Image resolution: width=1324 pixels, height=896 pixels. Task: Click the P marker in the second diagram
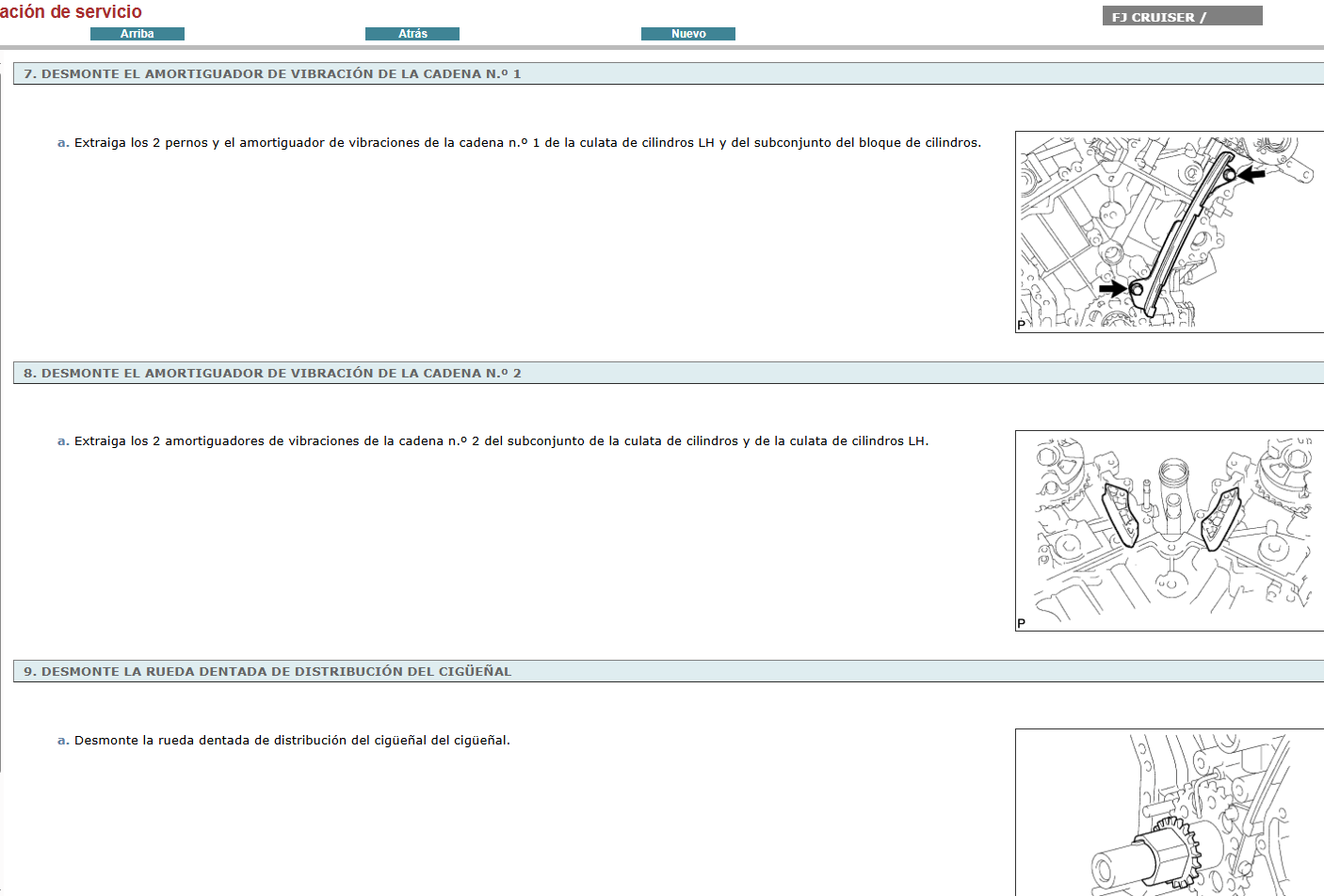1022,623
